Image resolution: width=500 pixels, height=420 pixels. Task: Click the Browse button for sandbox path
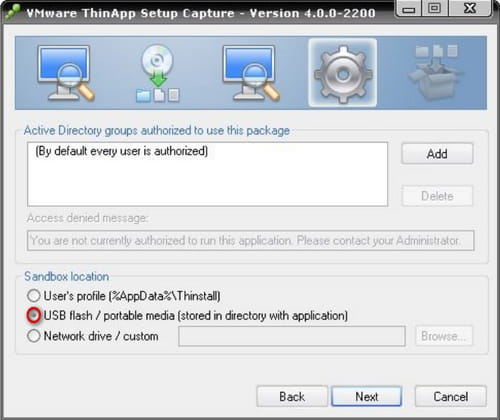click(x=444, y=336)
